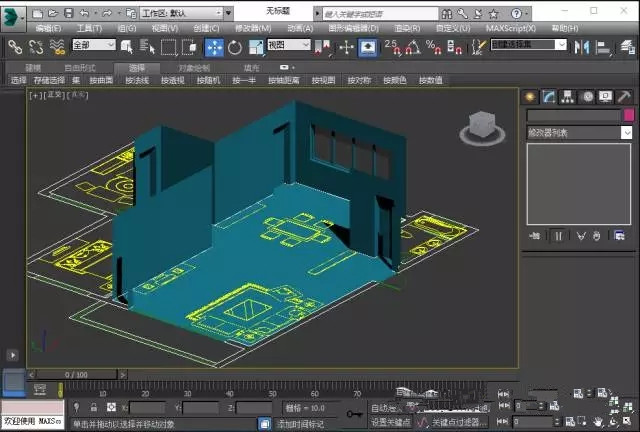This screenshot has height=432, width=640.
Task: Click the Open File icon
Action: pyautogui.click(x=53, y=13)
